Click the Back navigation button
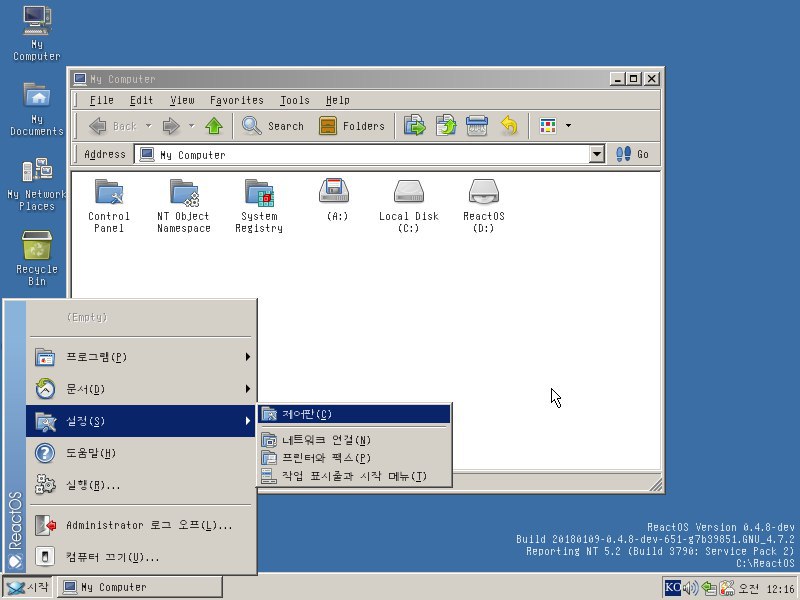 (112, 126)
